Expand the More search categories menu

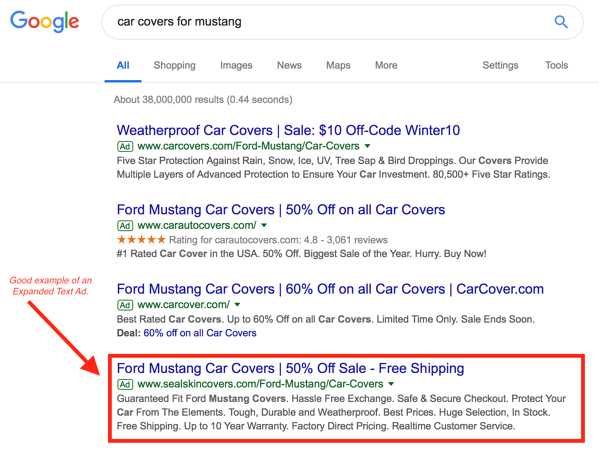point(386,65)
